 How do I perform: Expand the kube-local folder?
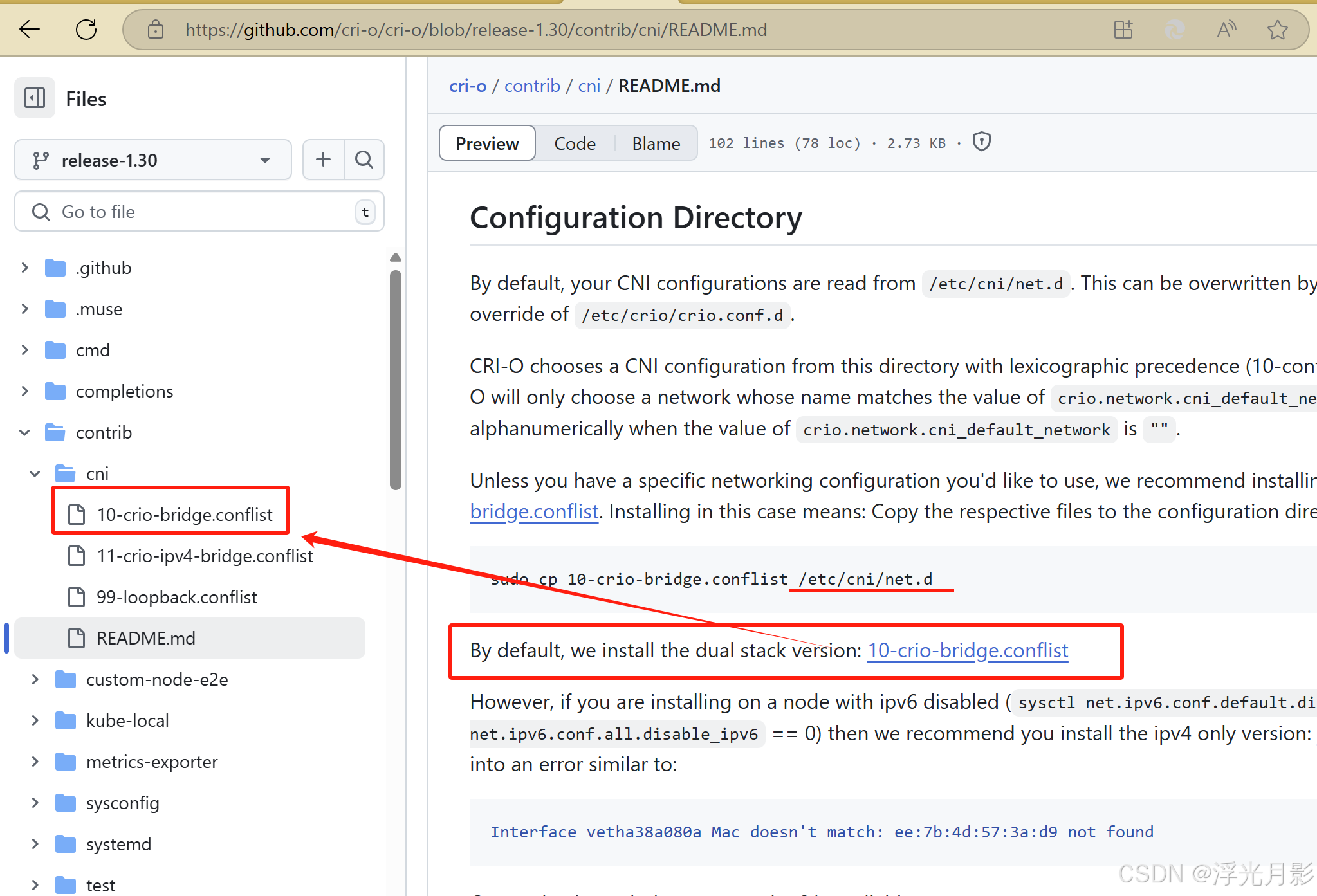tap(35, 720)
